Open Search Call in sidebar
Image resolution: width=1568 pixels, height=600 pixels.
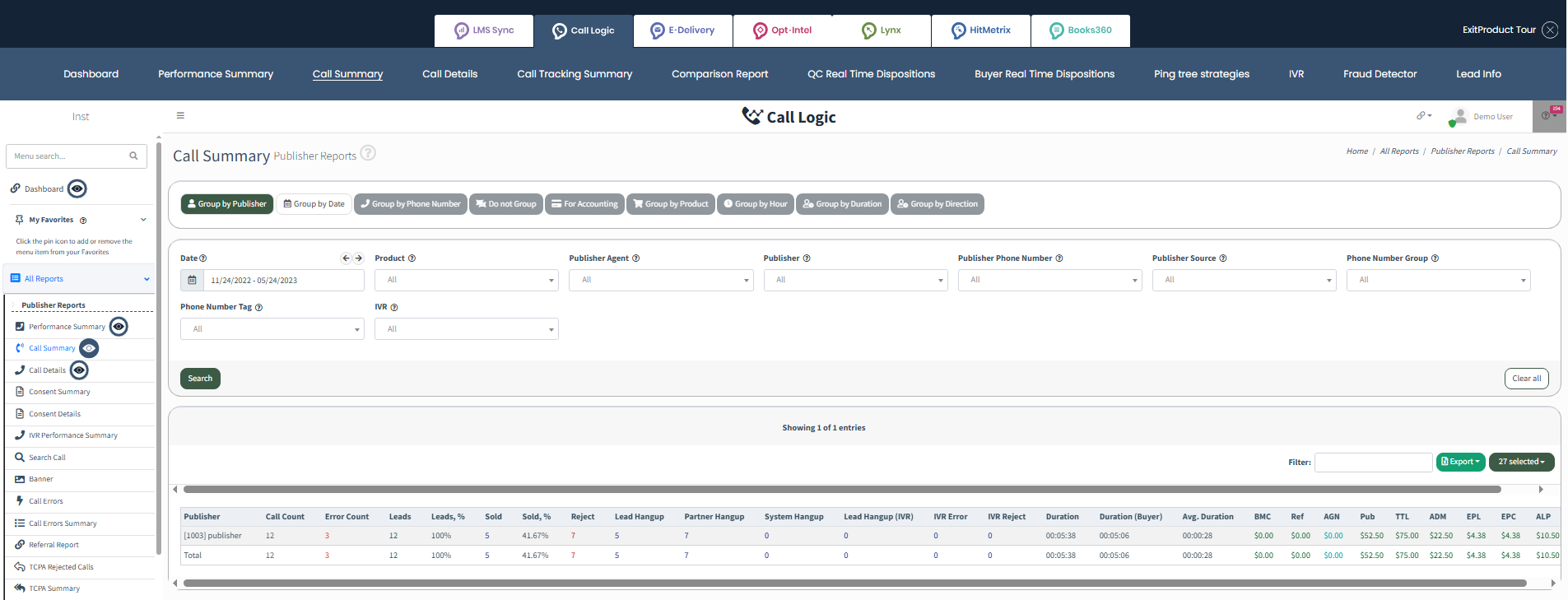click(x=47, y=458)
